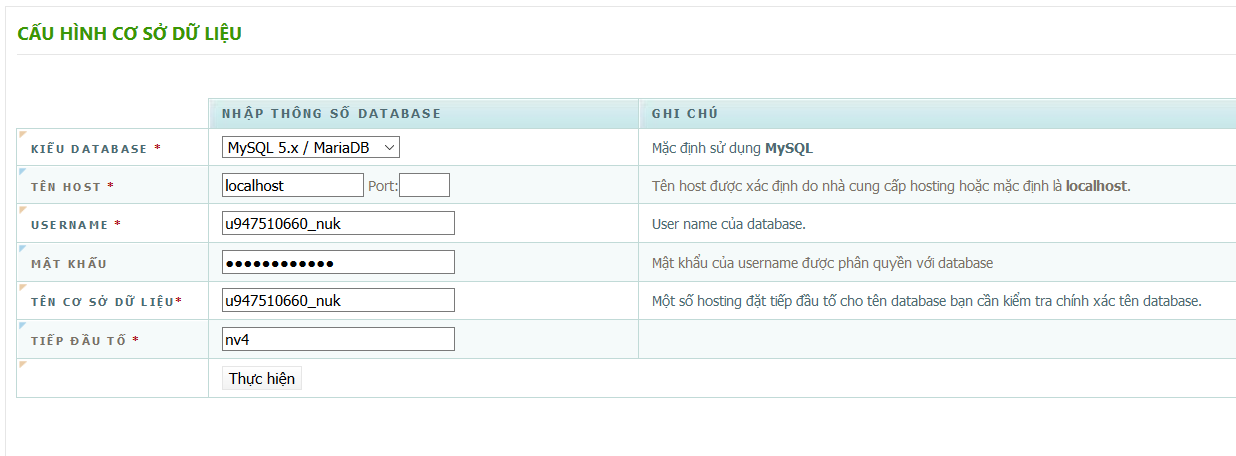Click the 'Kiểu Database' row label
This screenshot has width=1236, height=456.
tap(96, 148)
